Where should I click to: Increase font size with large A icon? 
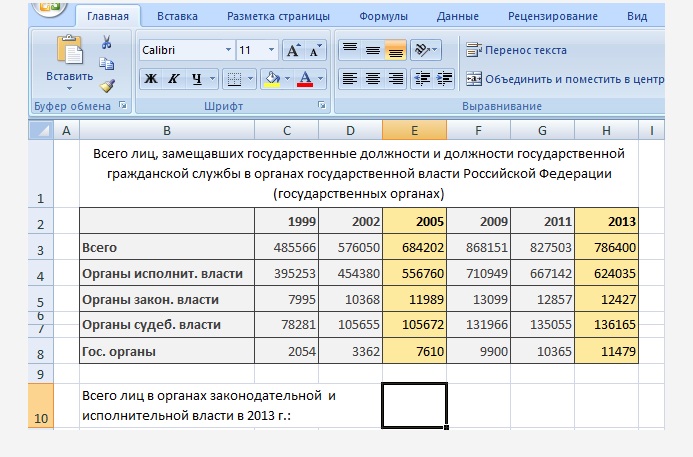(293, 50)
